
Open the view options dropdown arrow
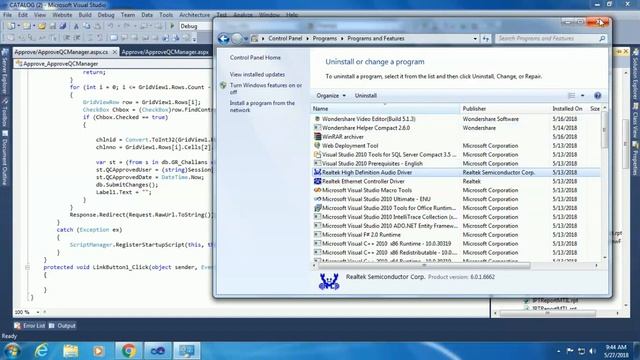582,96
